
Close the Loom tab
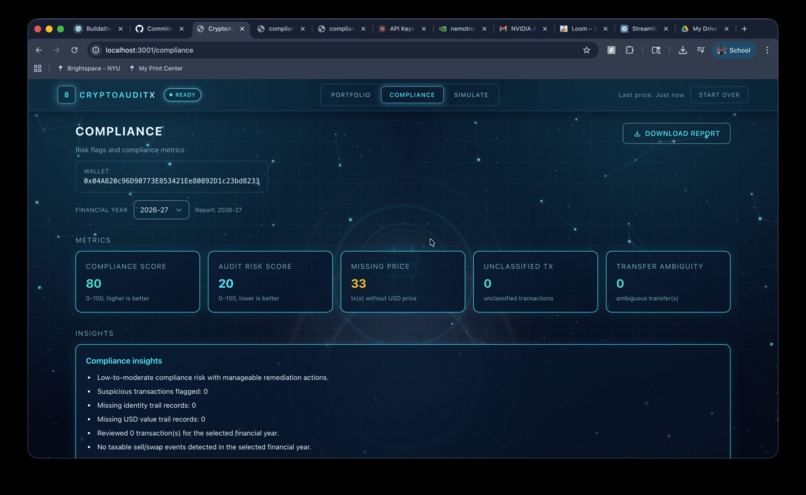(606, 29)
